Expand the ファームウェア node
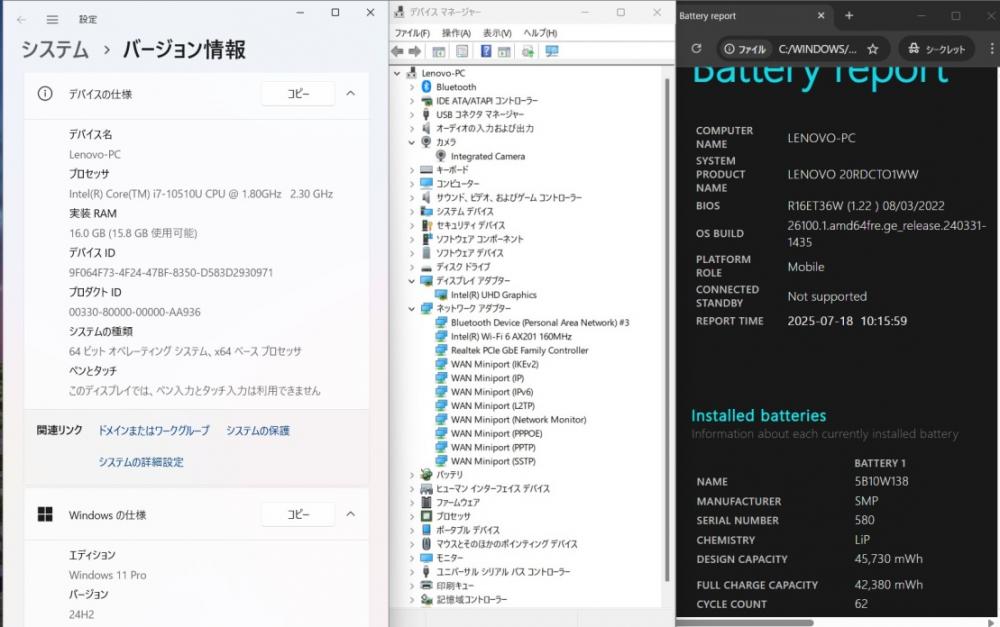The height and width of the screenshot is (627, 1000). pyautogui.click(x=411, y=503)
